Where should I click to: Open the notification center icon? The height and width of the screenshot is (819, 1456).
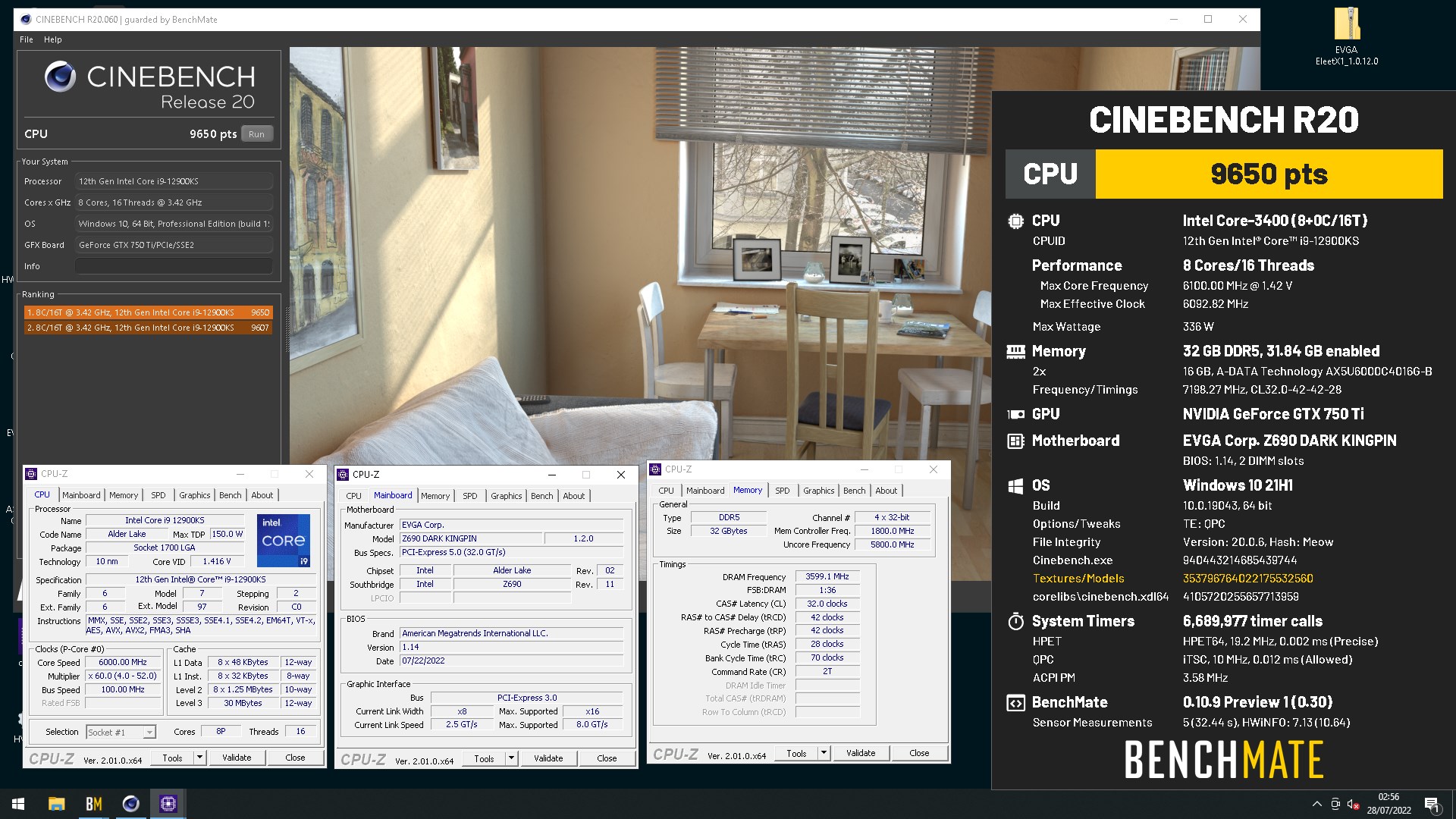click(x=1432, y=804)
